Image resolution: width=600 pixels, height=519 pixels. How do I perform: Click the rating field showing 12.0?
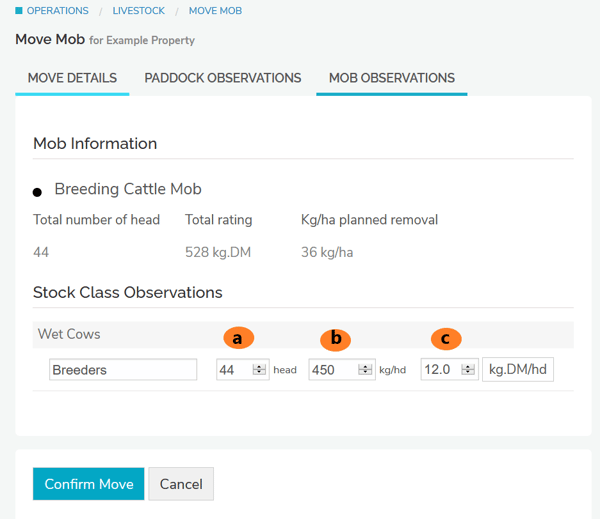point(438,370)
